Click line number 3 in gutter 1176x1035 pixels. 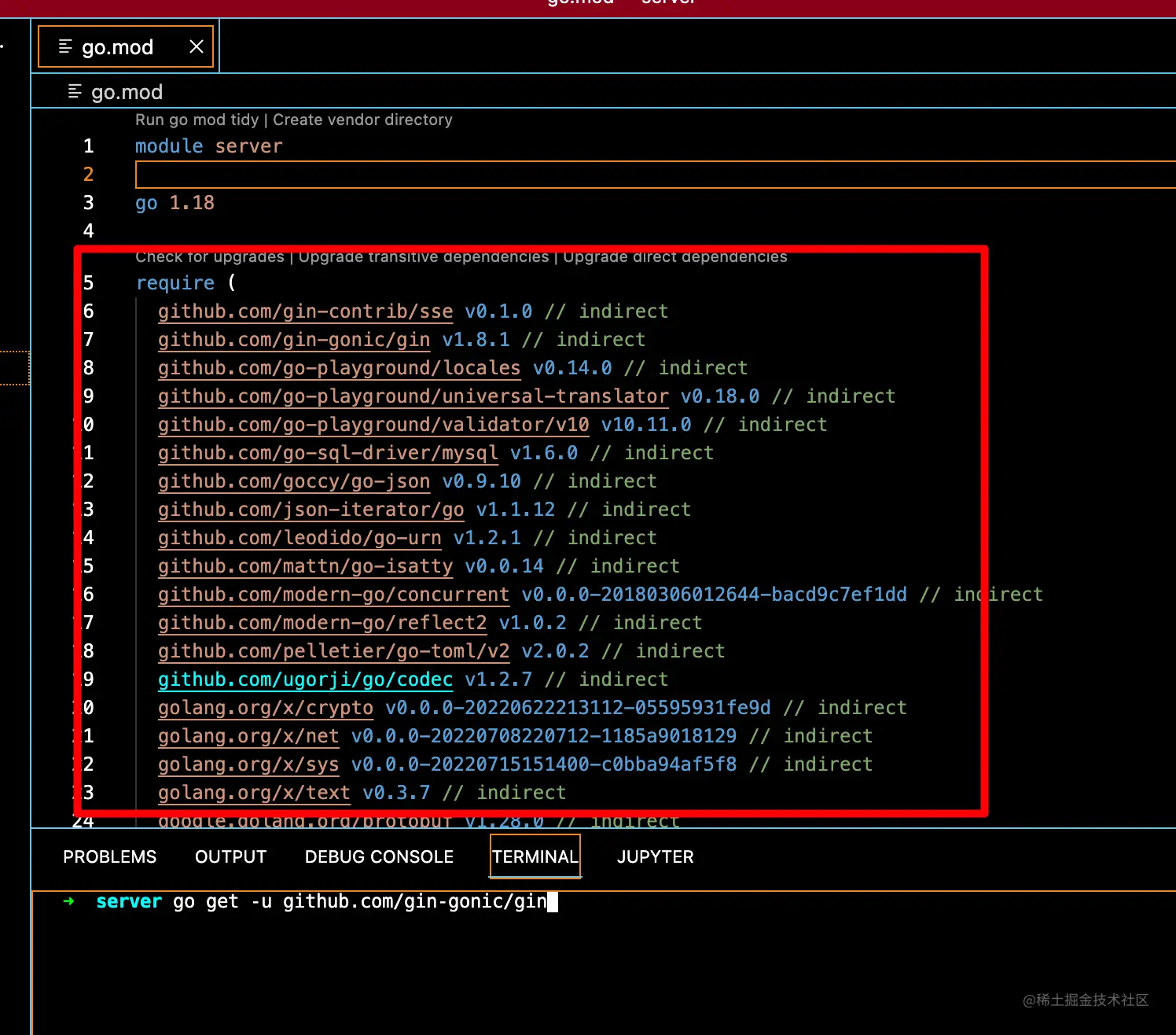click(x=88, y=203)
